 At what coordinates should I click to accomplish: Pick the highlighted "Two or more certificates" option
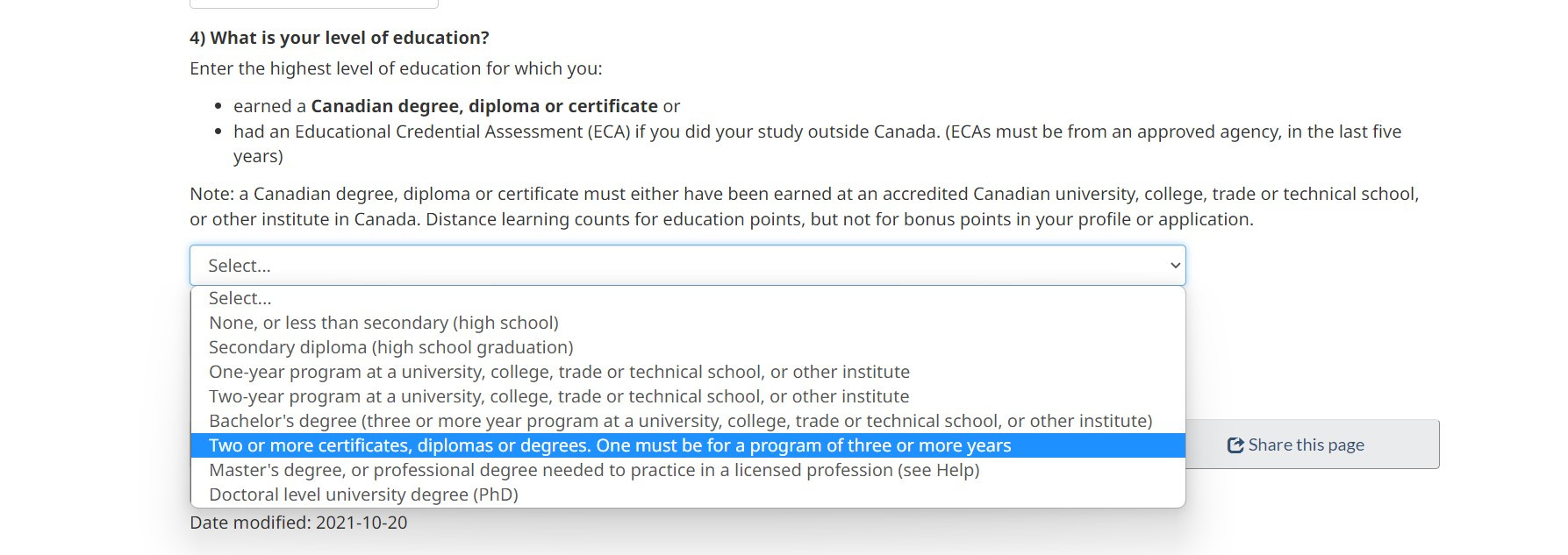610,445
